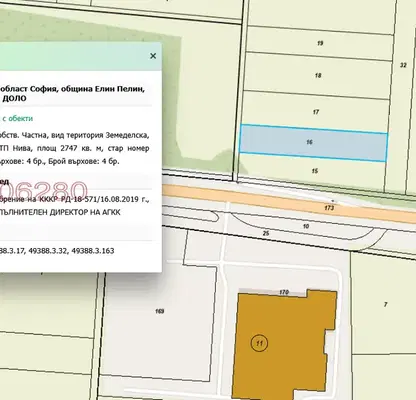416x400 pixels.
Task: Select parcel 17 on the map
Action: pos(316,112)
